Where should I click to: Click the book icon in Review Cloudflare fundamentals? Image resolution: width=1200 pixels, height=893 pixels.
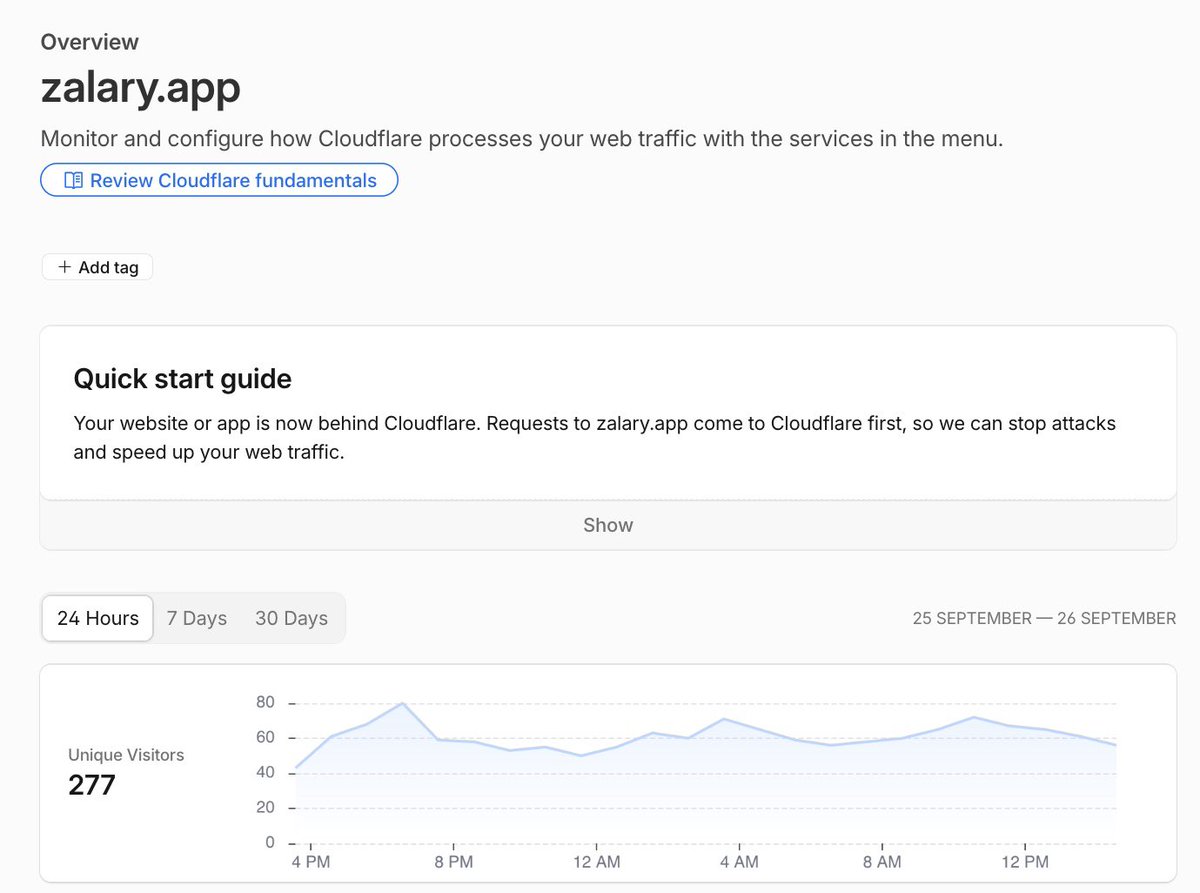[x=73, y=181]
